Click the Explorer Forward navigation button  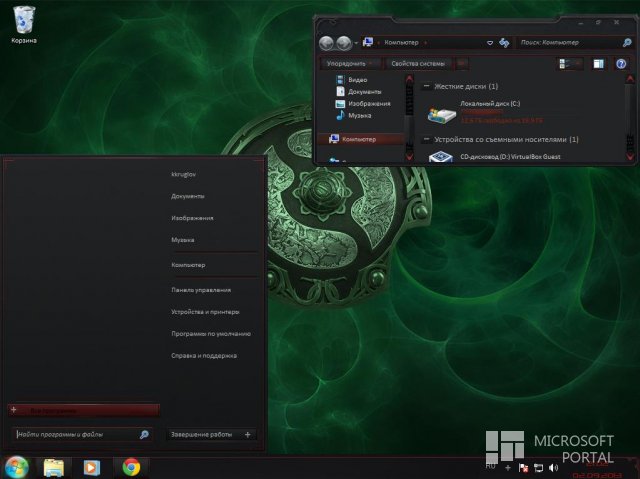click(344, 43)
